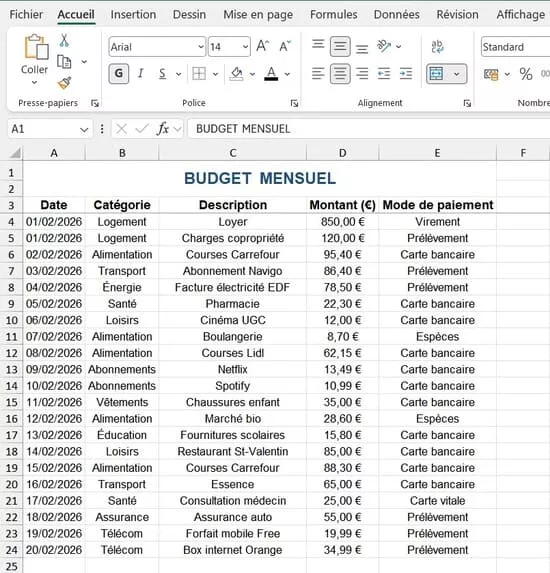The image size is (550, 573).
Task: Align text to bottom
Action: pyautogui.click(x=362, y=48)
